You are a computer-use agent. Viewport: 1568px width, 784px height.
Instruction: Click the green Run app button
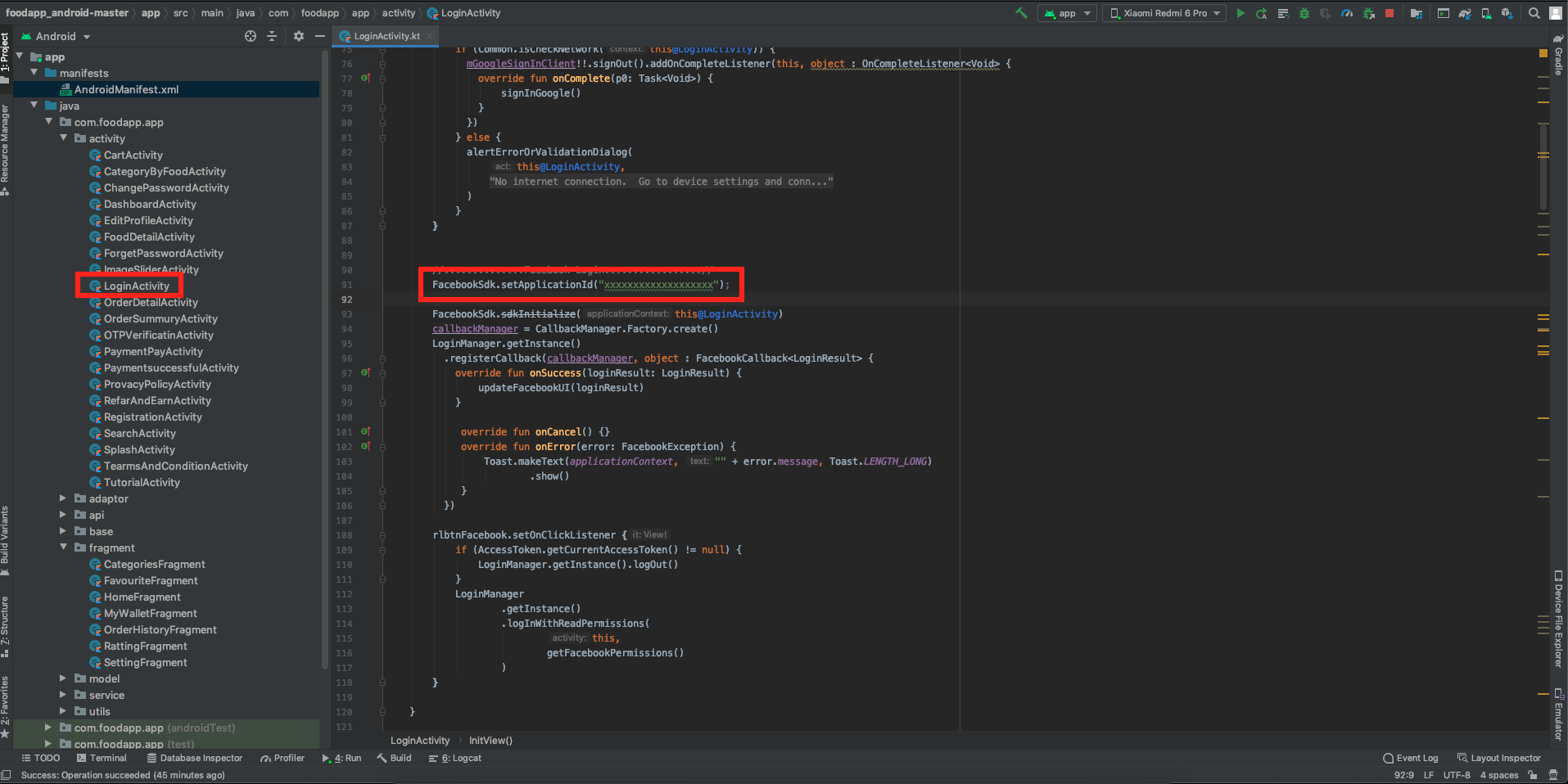pos(1240,13)
